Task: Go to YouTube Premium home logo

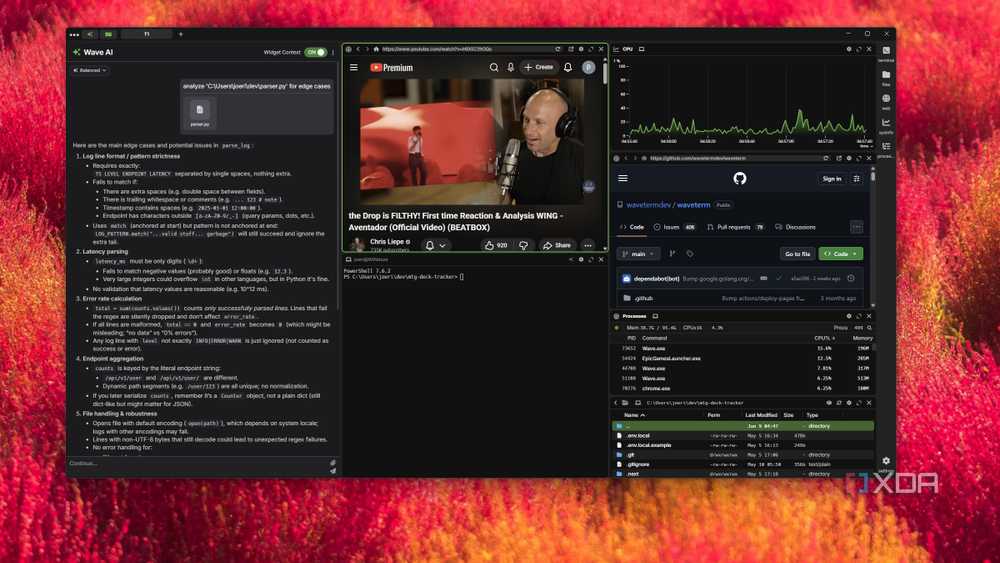Action: tap(392, 67)
